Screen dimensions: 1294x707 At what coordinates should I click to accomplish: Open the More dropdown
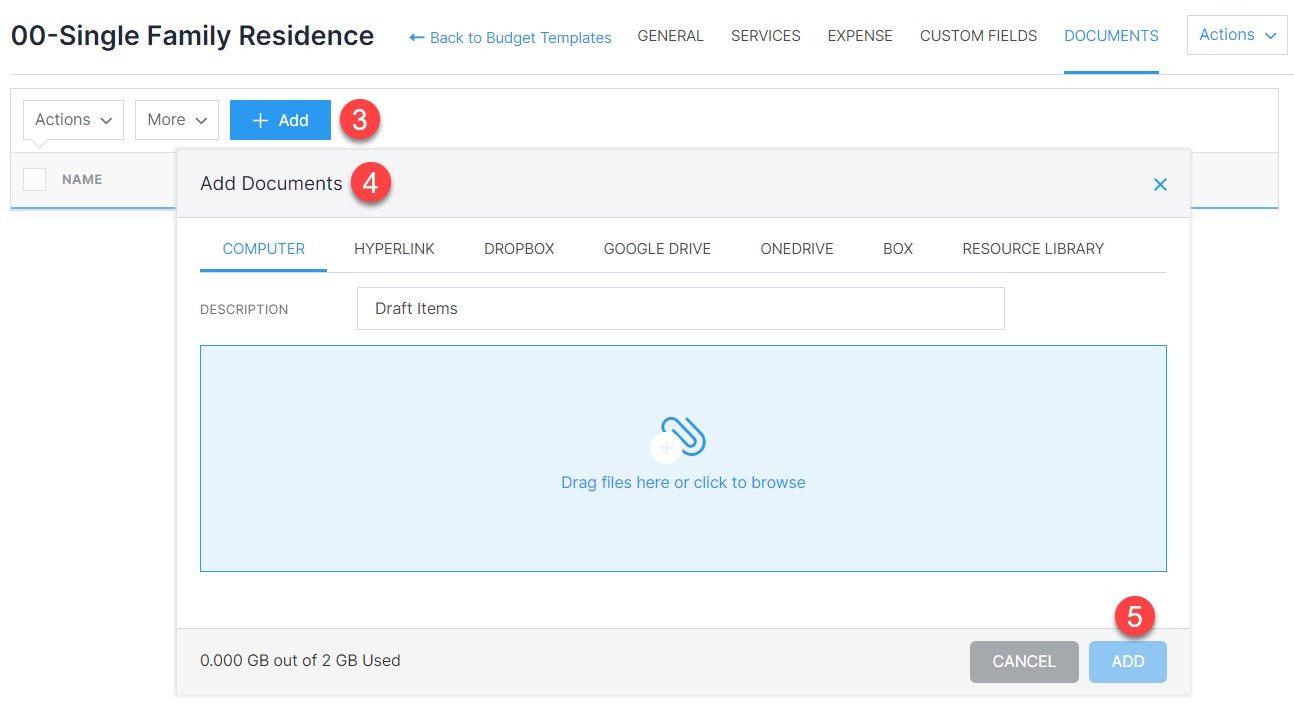coord(177,120)
